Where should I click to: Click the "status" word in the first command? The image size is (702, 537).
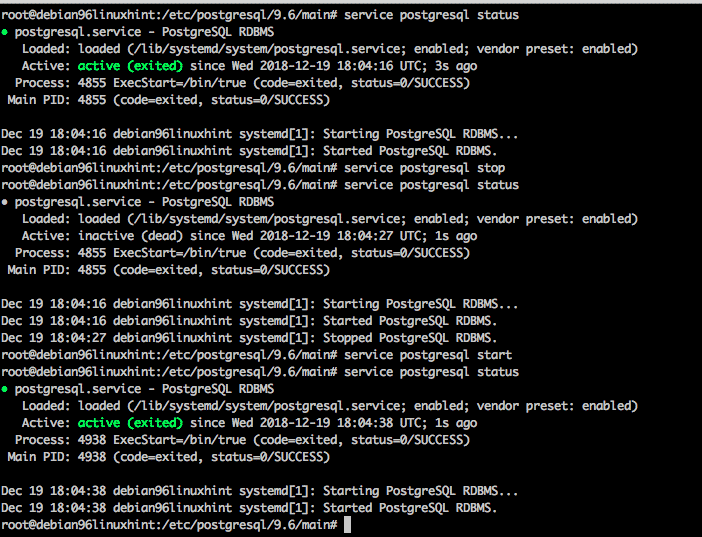click(x=497, y=16)
